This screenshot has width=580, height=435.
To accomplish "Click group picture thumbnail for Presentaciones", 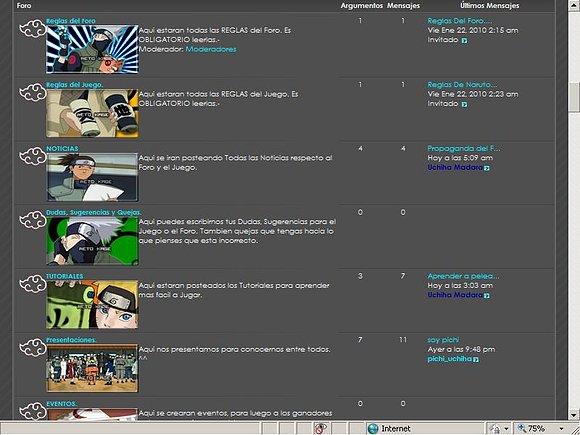I will (x=92, y=368).
